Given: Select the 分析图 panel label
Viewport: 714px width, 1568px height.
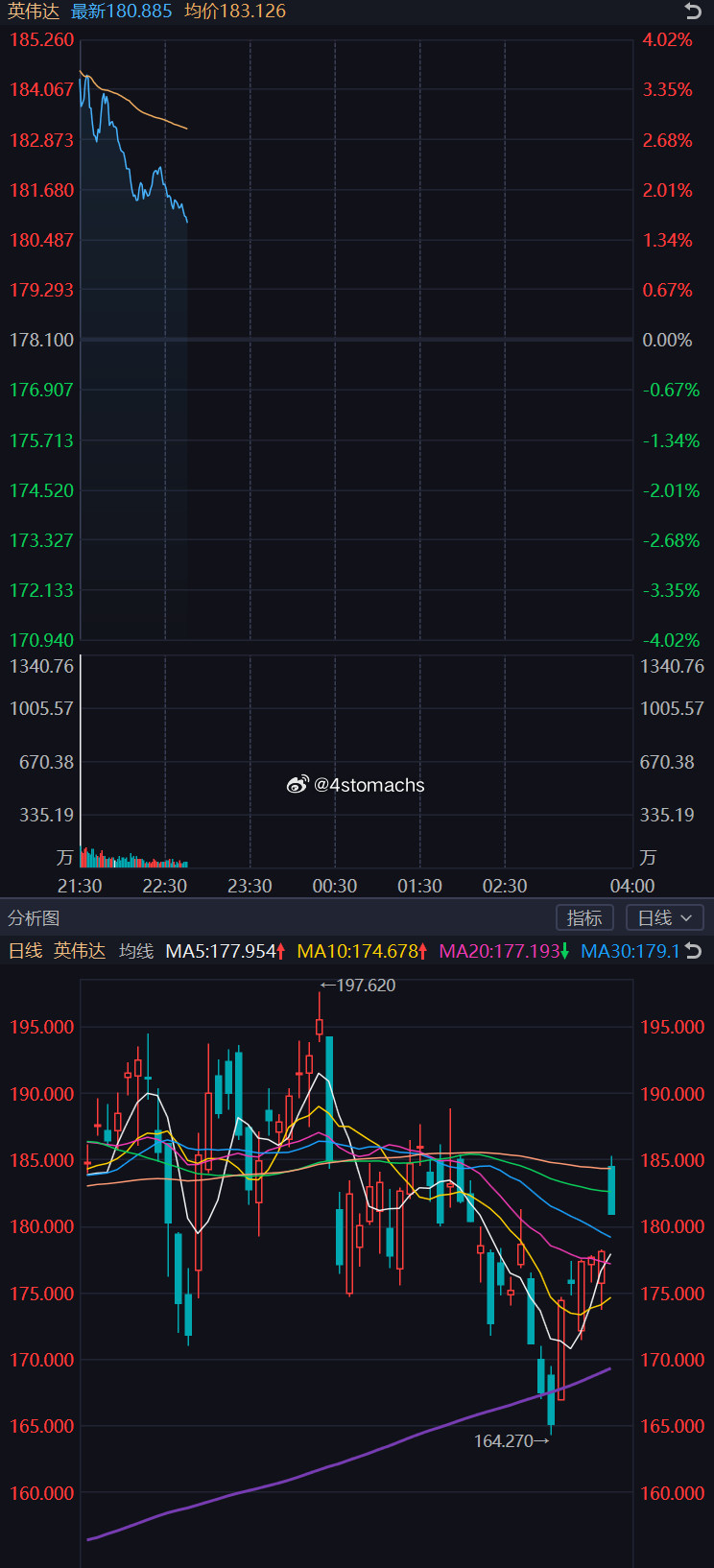Looking at the screenshot, I should (x=34, y=918).
